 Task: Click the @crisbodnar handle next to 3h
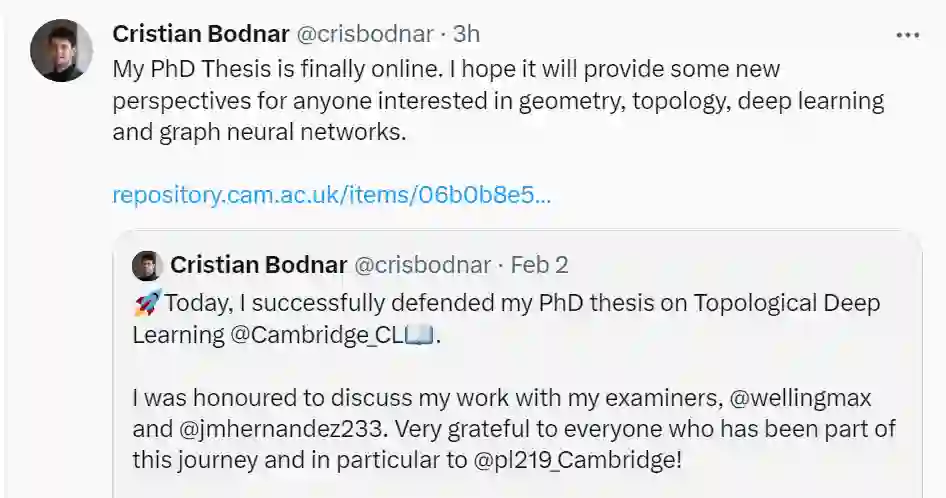click(x=364, y=34)
